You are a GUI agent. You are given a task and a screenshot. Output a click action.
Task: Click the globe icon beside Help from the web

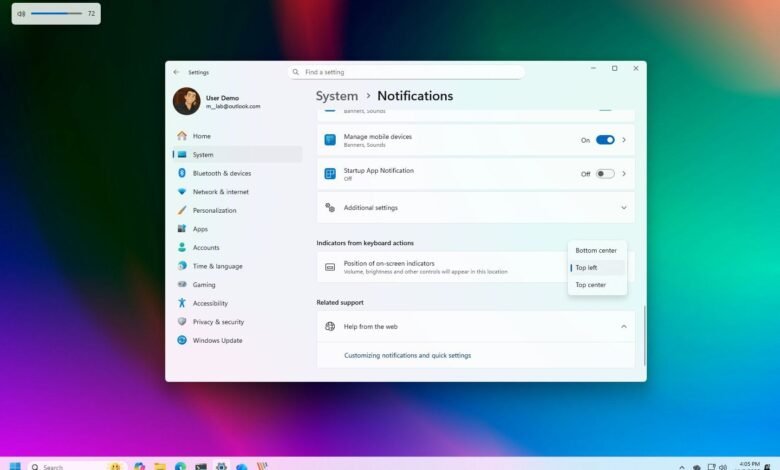point(330,326)
